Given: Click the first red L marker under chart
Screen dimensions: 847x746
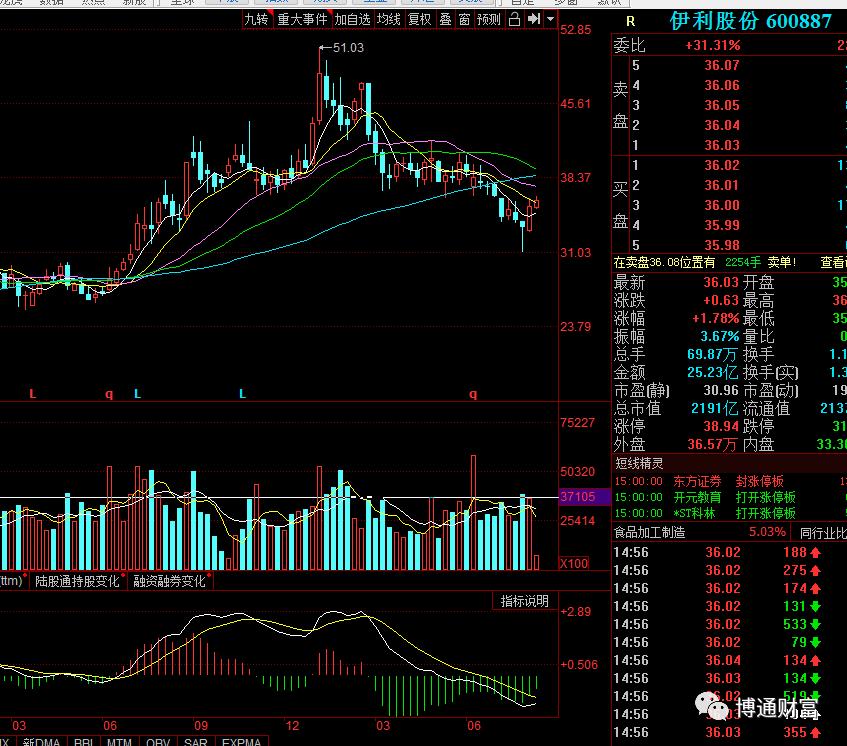Looking at the screenshot, I should 33,395.
